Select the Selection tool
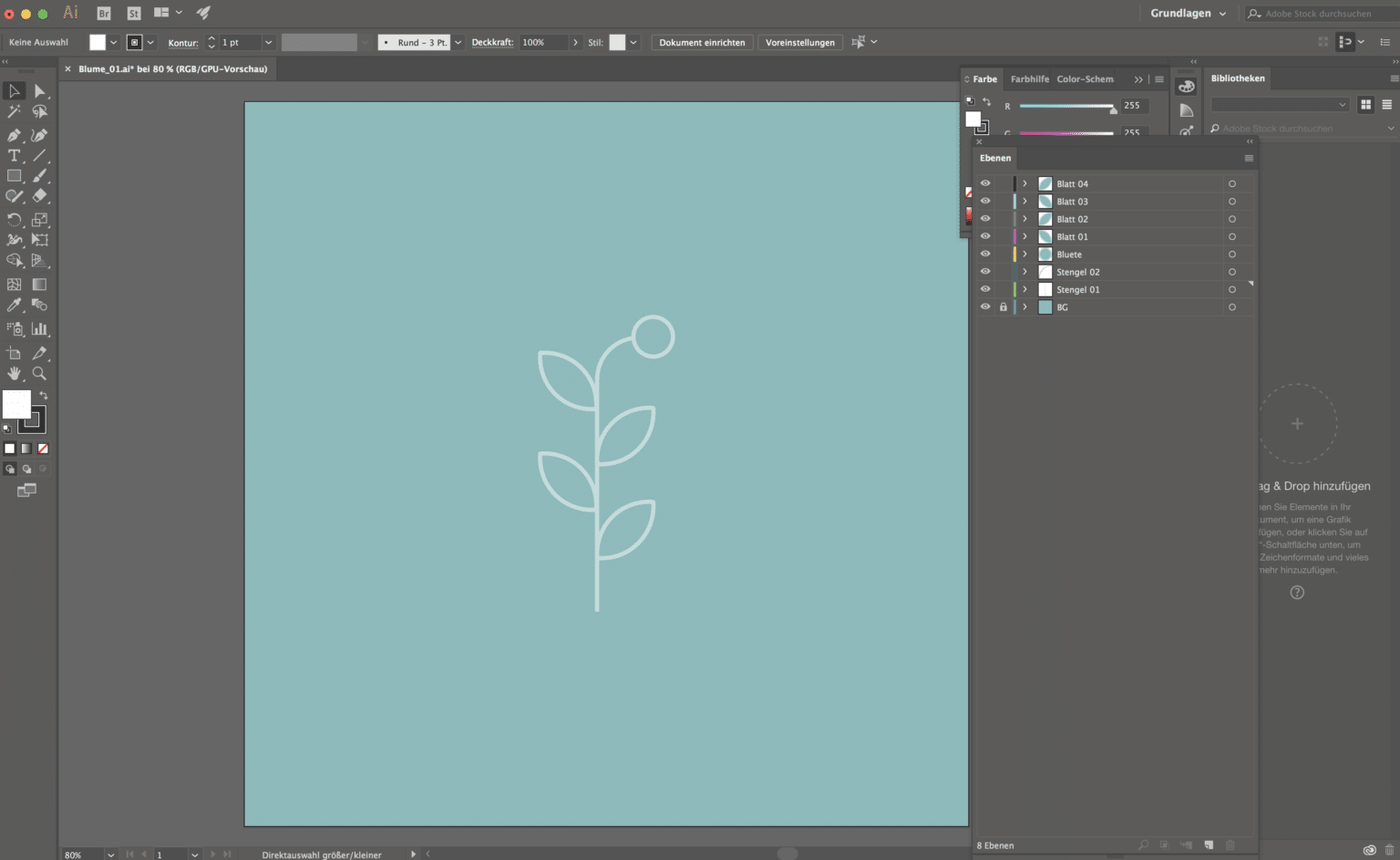 [x=14, y=90]
